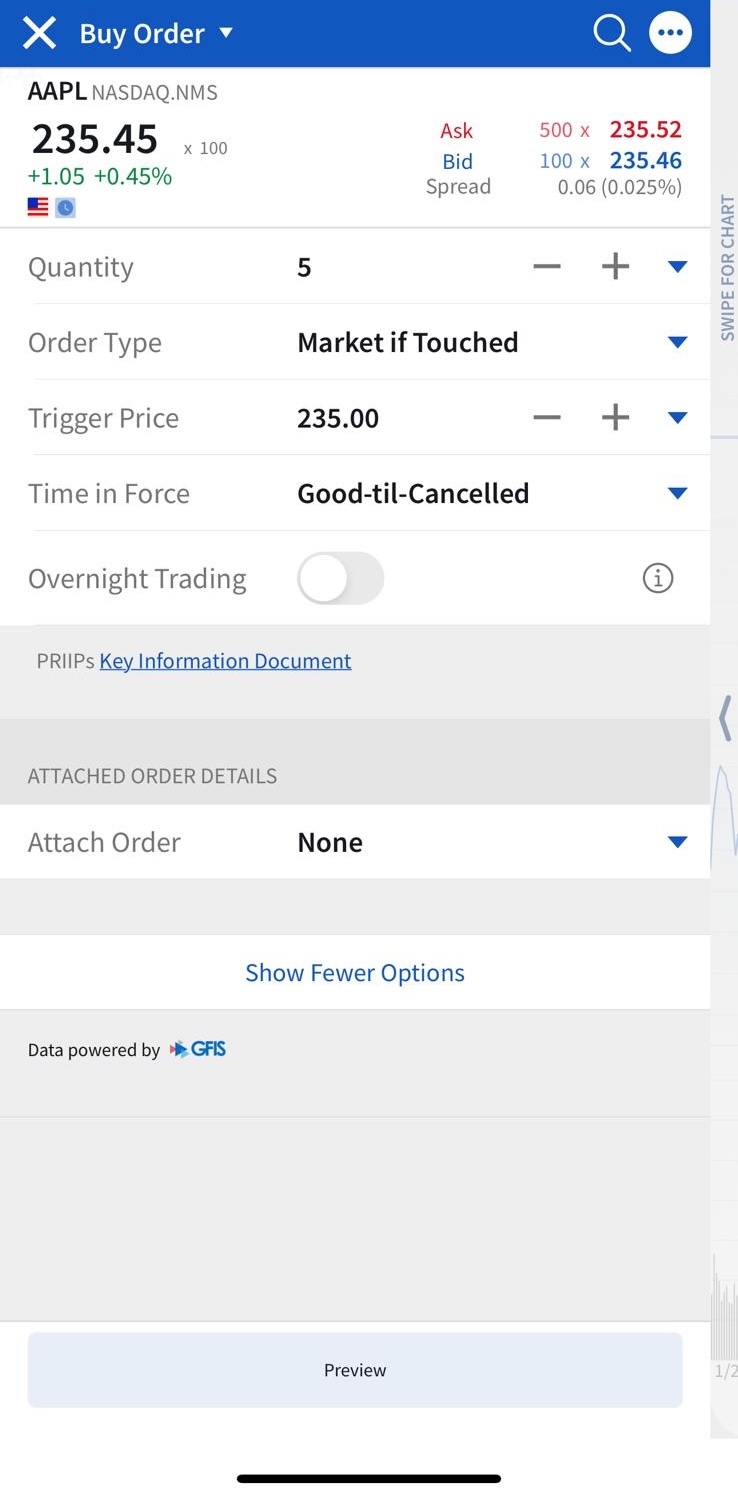Lower Trigger Price with minus icon
Viewport: 738px width, 1497px height.
[547, 418]
